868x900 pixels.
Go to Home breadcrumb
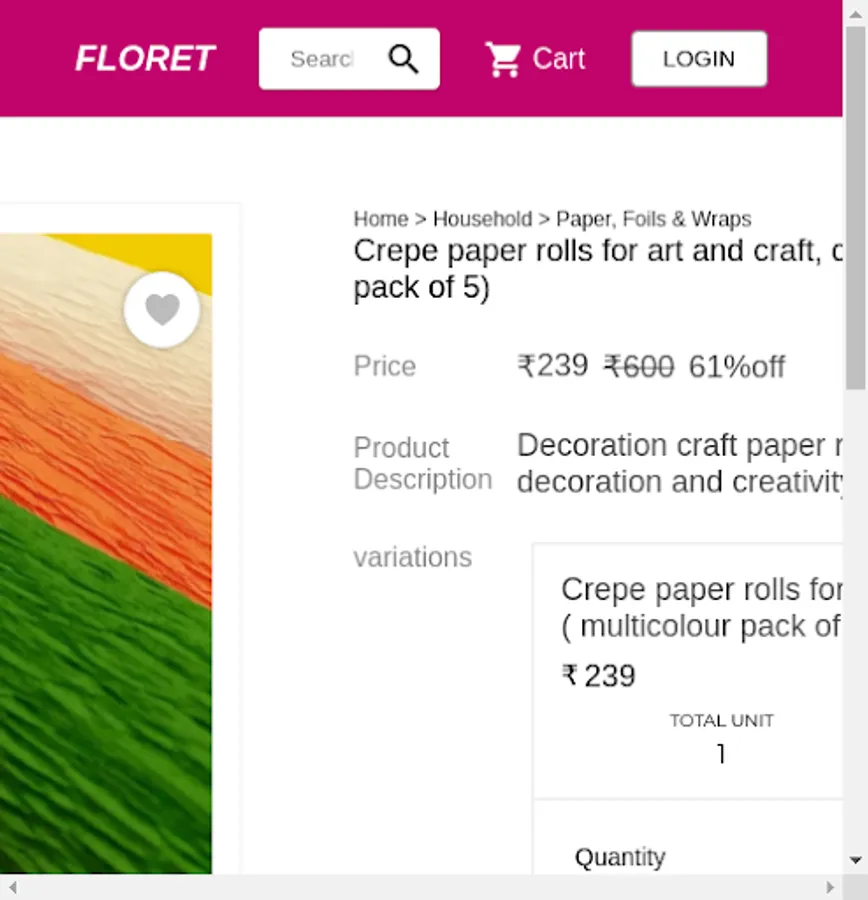[x=381, y=219]
